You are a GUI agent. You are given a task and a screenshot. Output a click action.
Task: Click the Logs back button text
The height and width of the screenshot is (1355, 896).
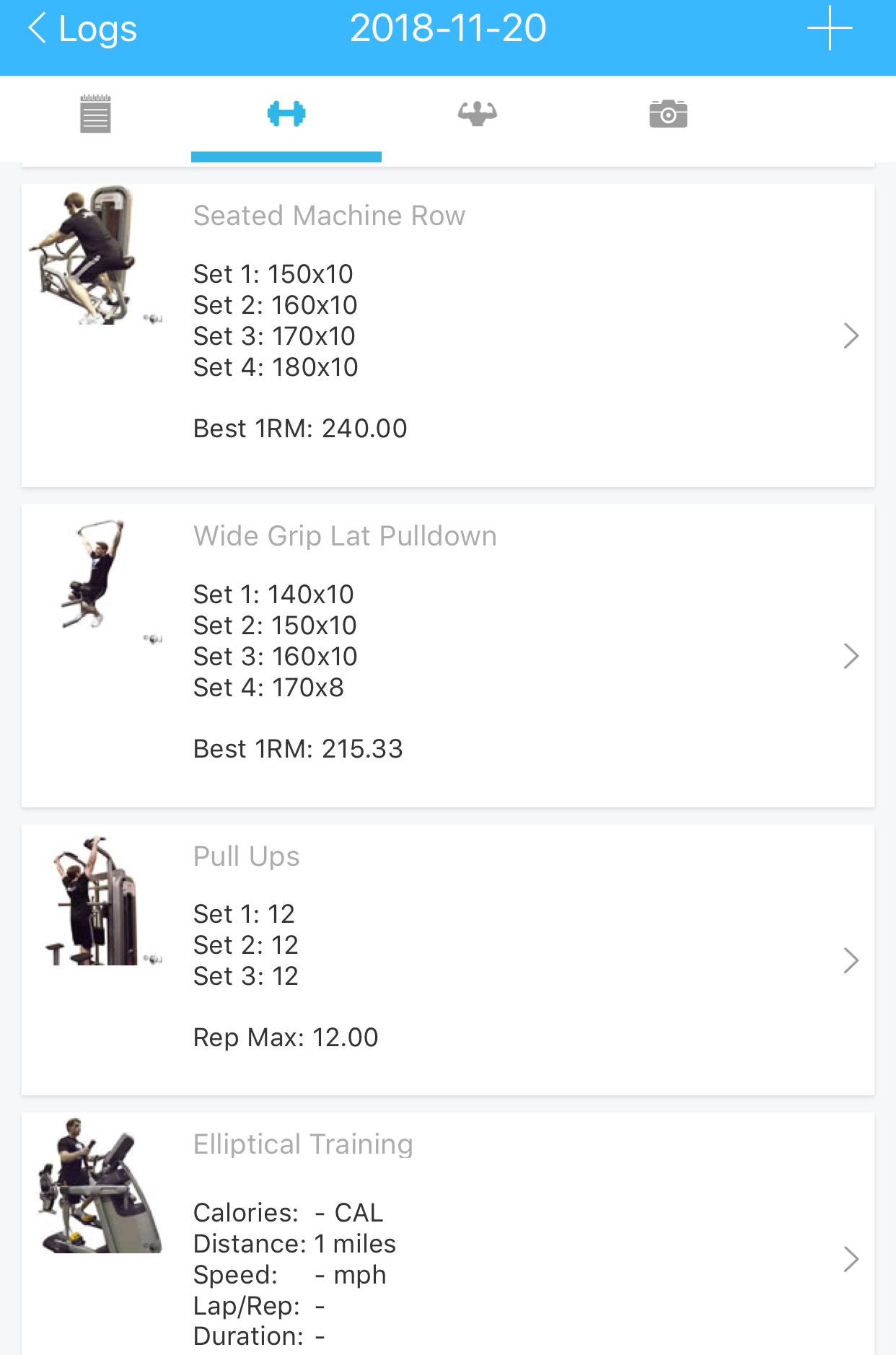(x=97, y=29)
